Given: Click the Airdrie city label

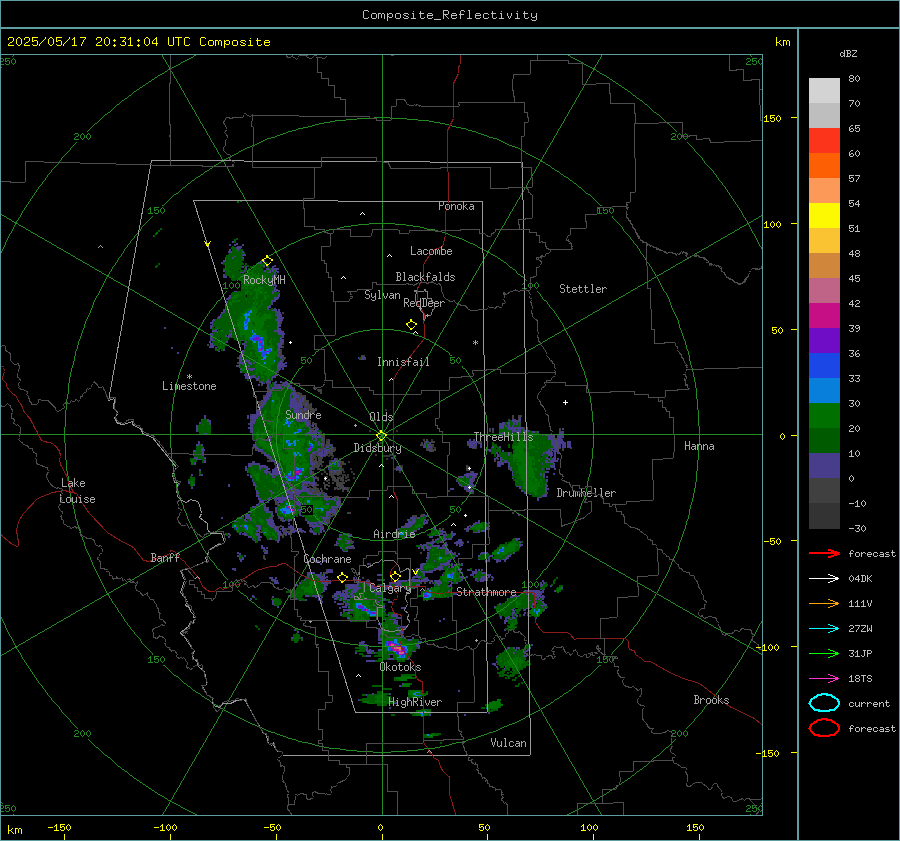Looking at the screenshot, I should tap(394, 534).
